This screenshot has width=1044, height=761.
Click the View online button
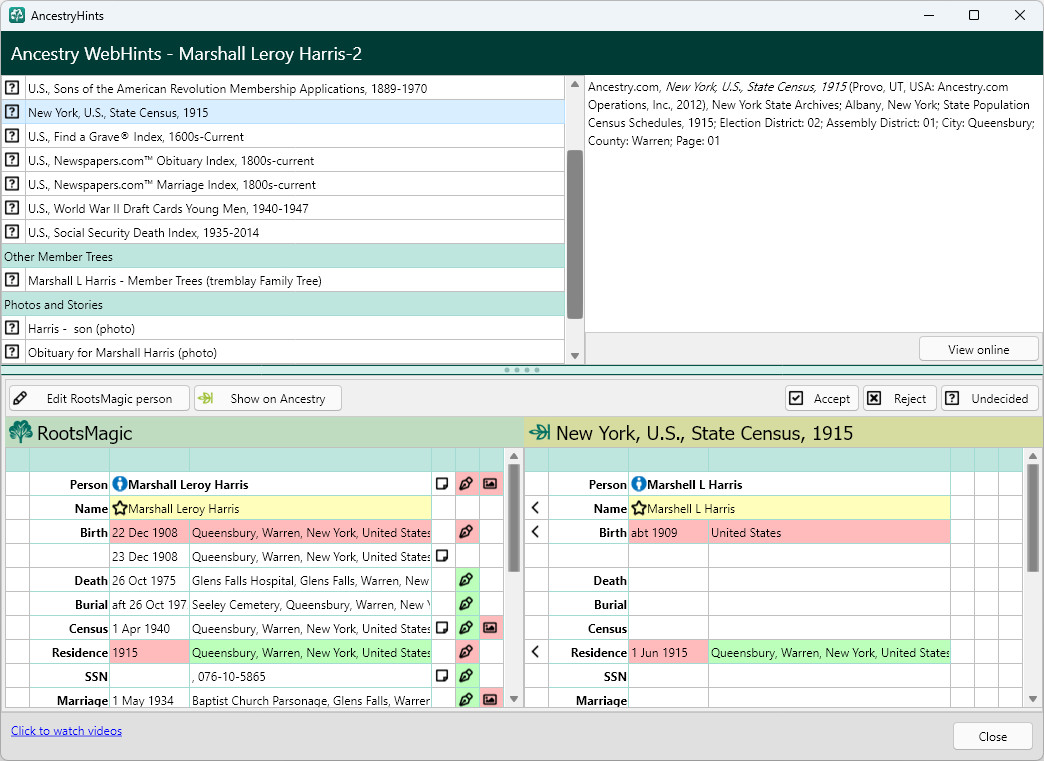pos(978,349)
